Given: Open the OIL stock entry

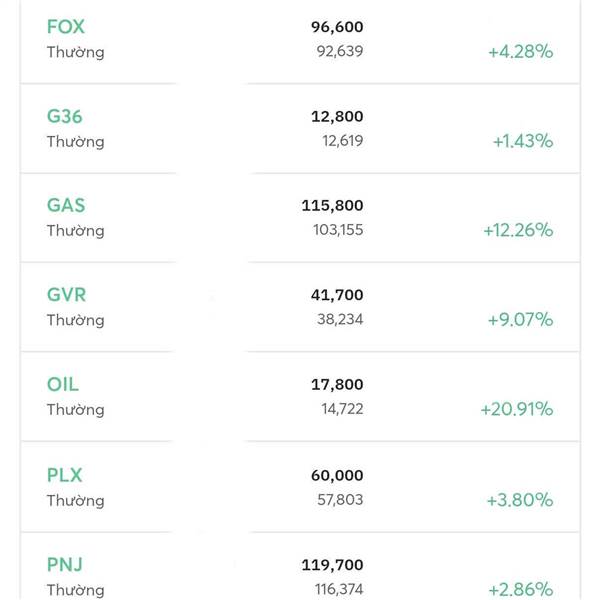Looking at the screenshot, I should click(x=62, y=384).
